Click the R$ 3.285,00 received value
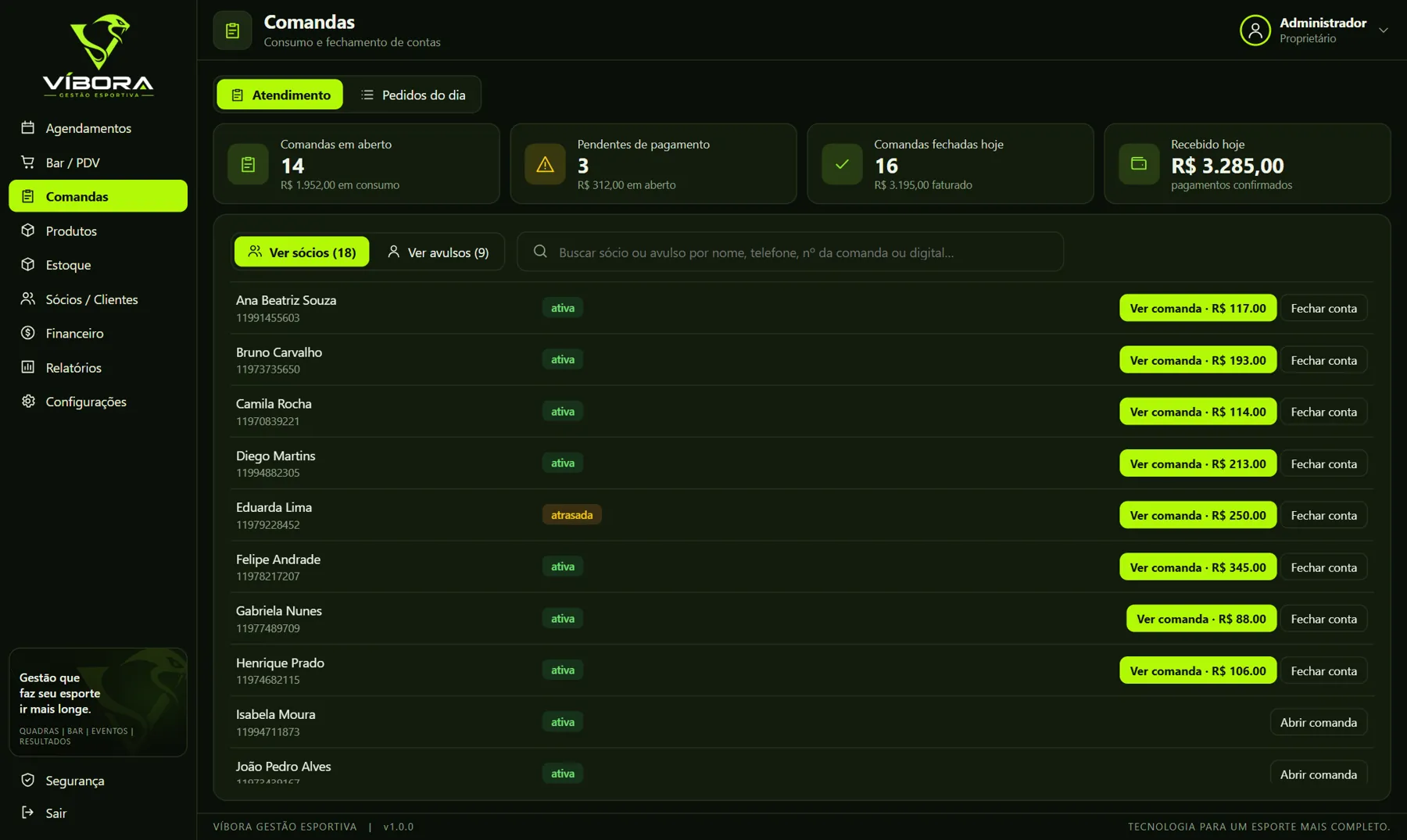 [1227, 166]
